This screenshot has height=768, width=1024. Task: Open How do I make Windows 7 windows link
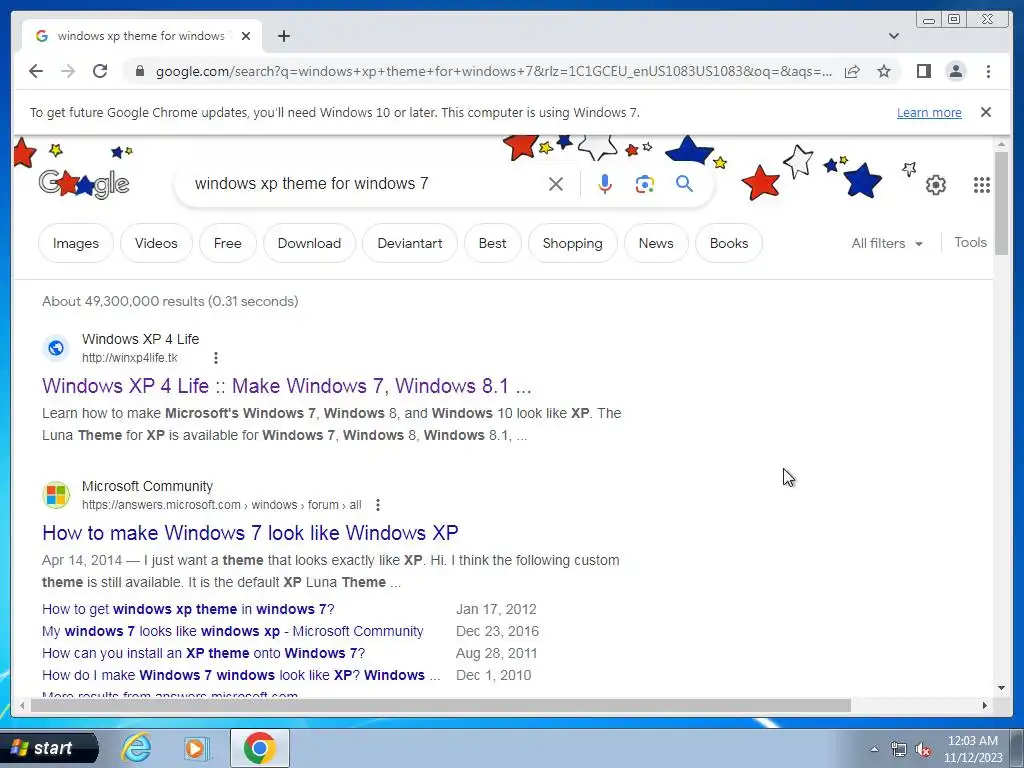pos(241,675)
